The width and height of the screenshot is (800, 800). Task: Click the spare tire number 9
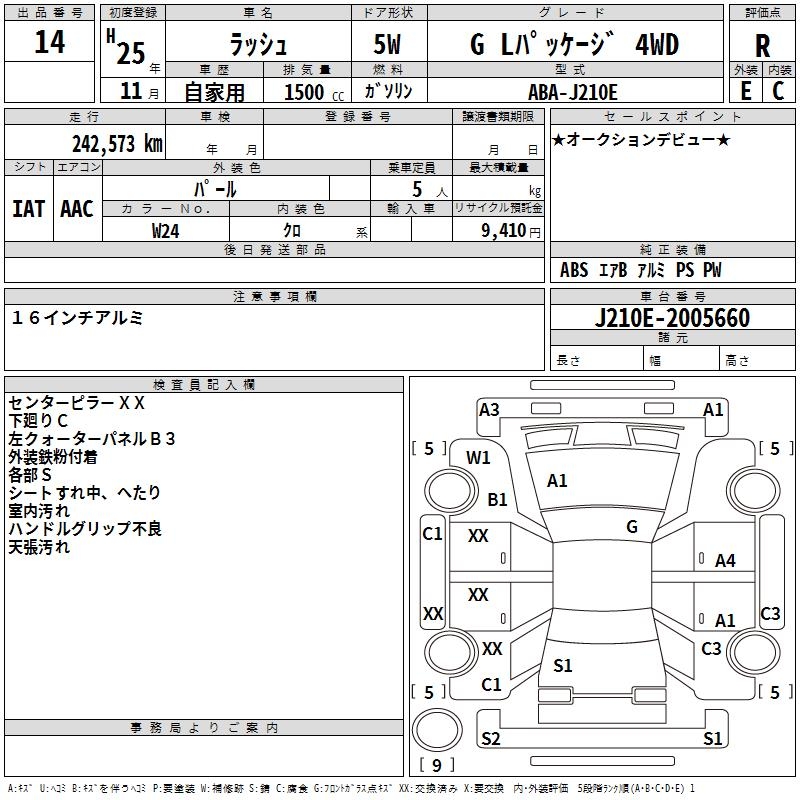(x=437, y=765)
